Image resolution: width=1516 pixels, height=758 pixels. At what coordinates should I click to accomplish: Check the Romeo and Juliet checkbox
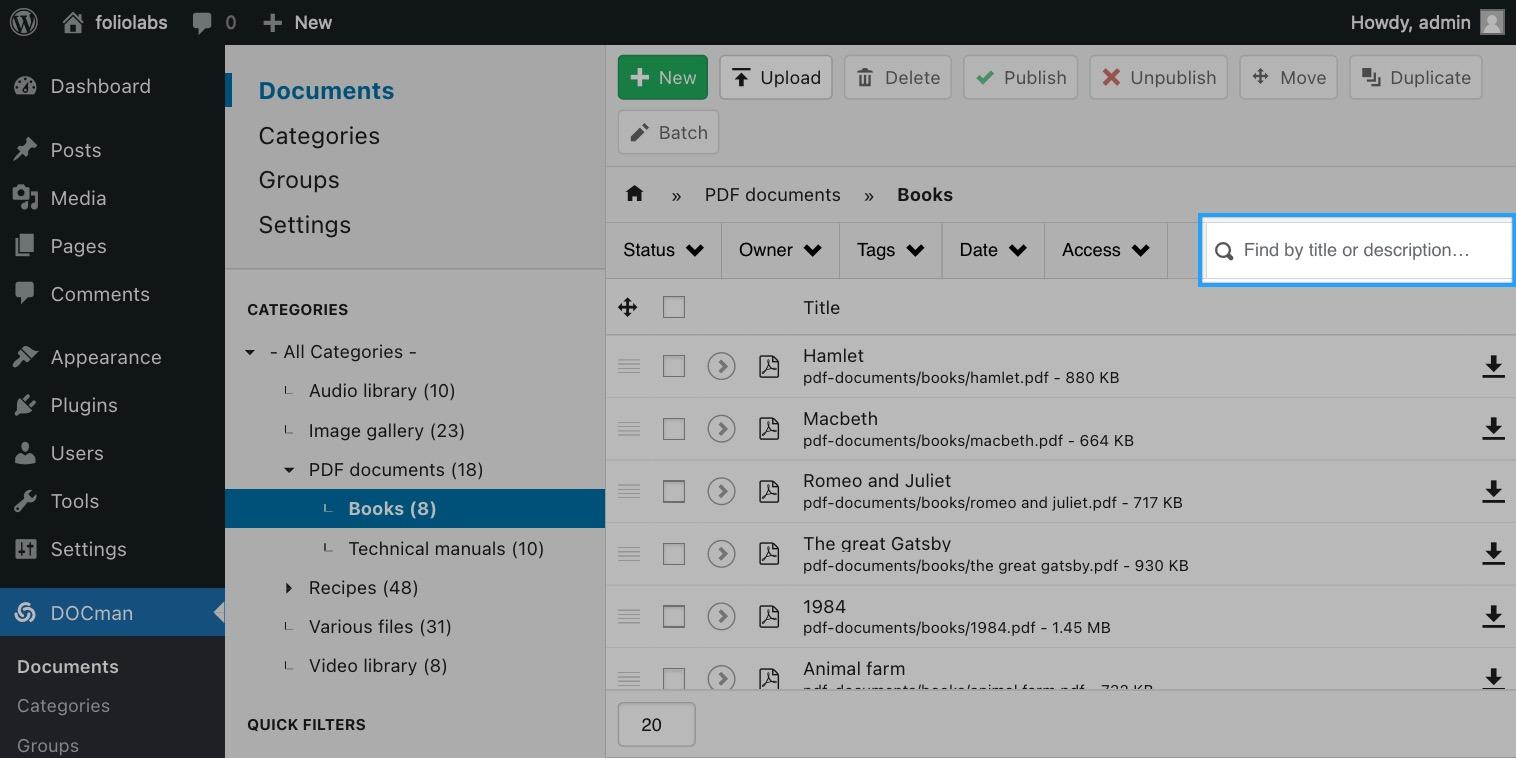(x=674, y=491)
